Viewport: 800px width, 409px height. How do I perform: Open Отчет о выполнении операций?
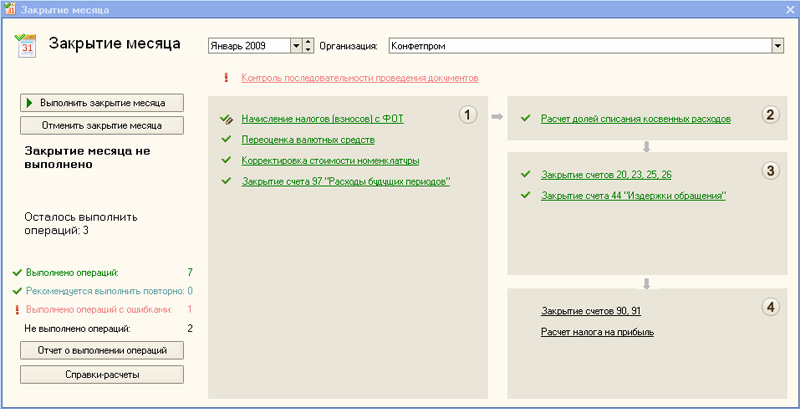click(x=102, y=350)
